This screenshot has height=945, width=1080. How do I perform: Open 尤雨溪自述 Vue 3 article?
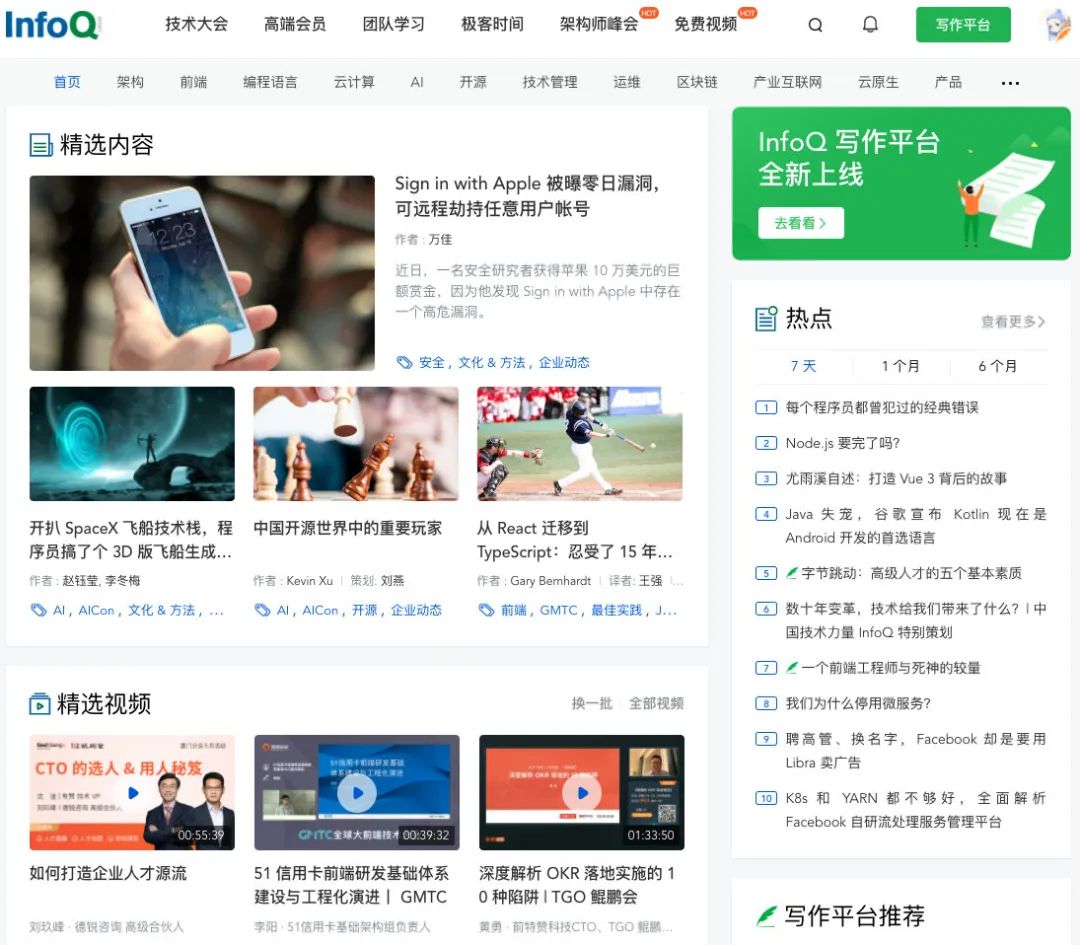pyautogui.click(x=896, y=479)
